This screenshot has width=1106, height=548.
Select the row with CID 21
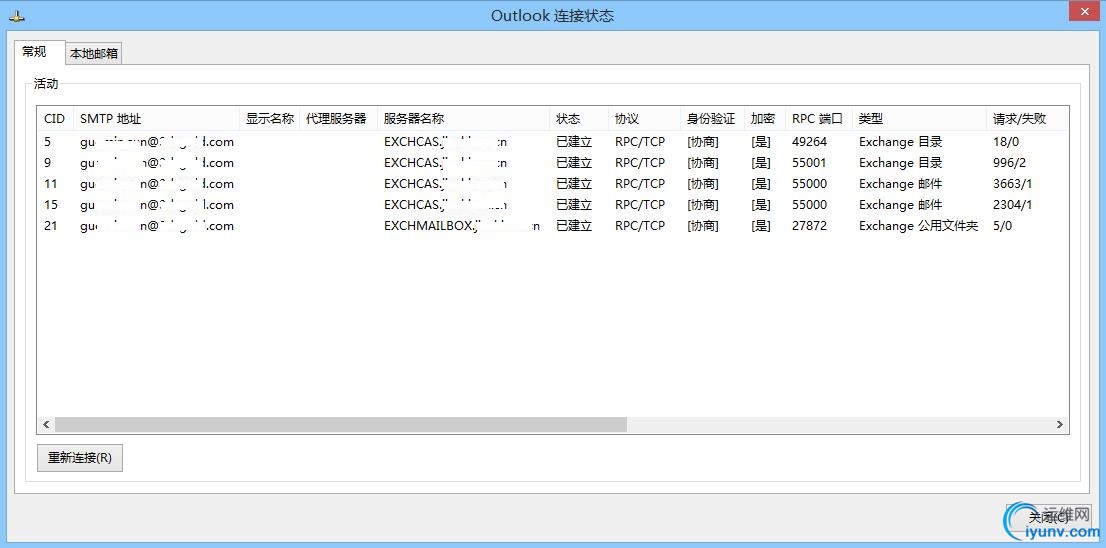click(x=553, y=226)
